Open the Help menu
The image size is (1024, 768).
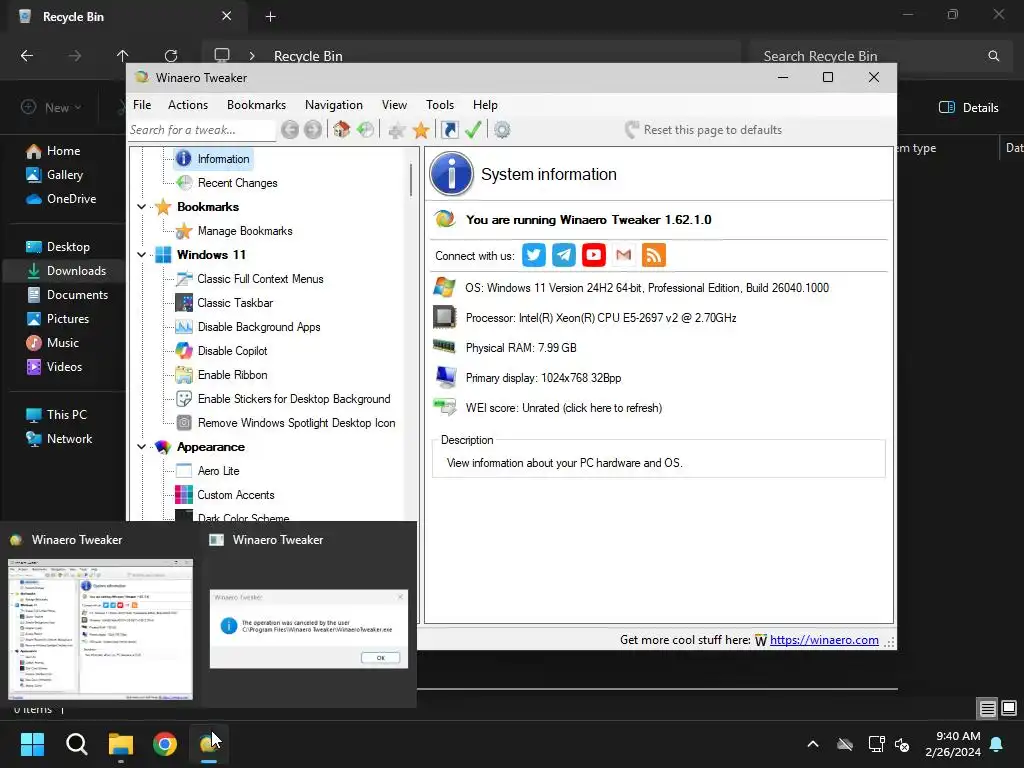(x=485, y=104)
